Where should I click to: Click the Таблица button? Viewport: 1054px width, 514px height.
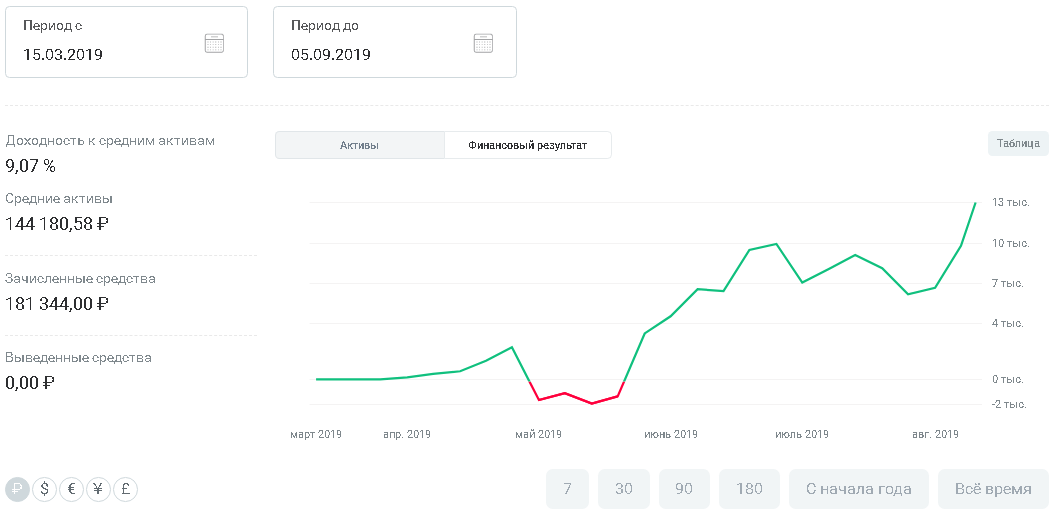(x=1018, y=143)
